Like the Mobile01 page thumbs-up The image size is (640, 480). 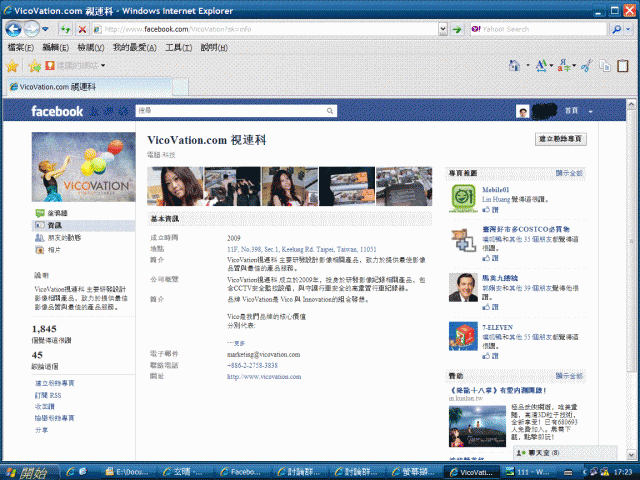490,209
